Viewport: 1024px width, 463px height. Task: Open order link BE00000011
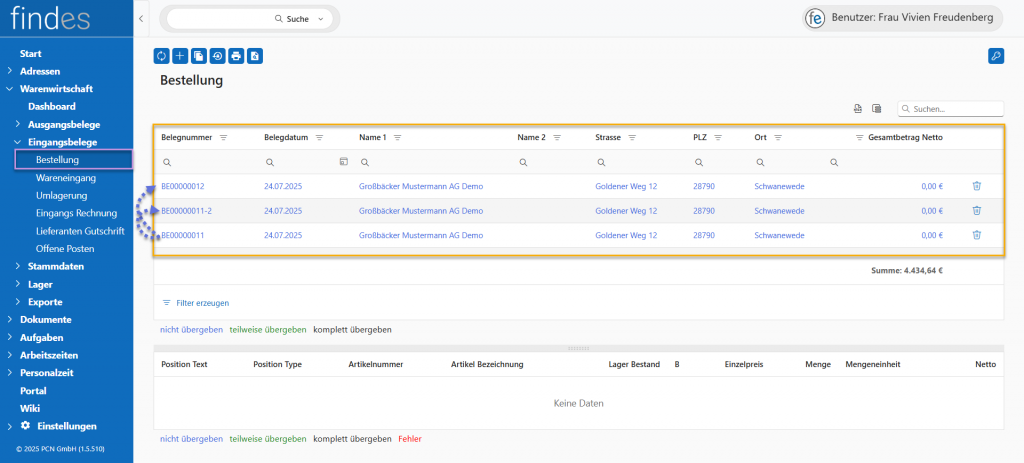183,236
